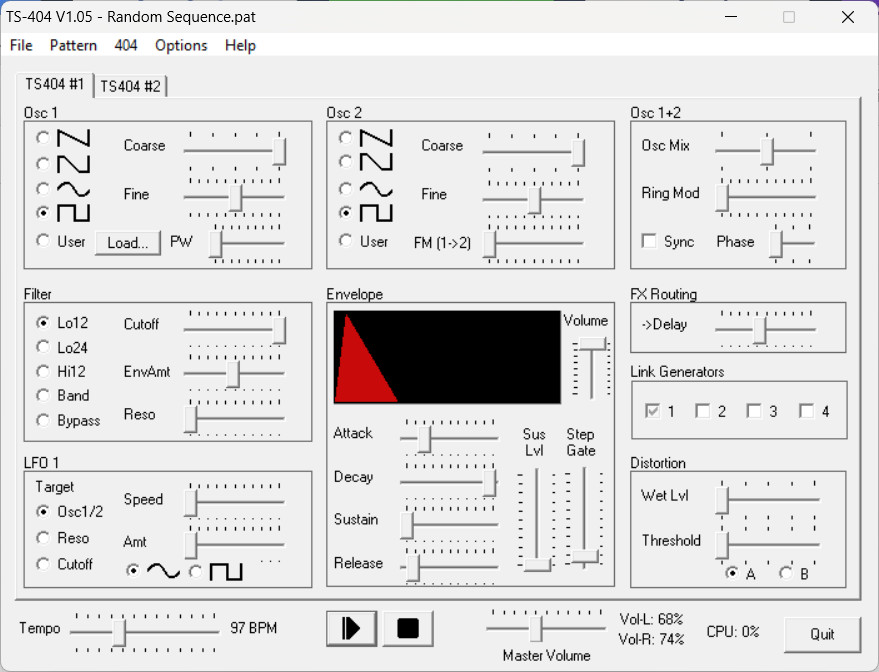Select Osc 1 square waveform

[x=43, y=213]
